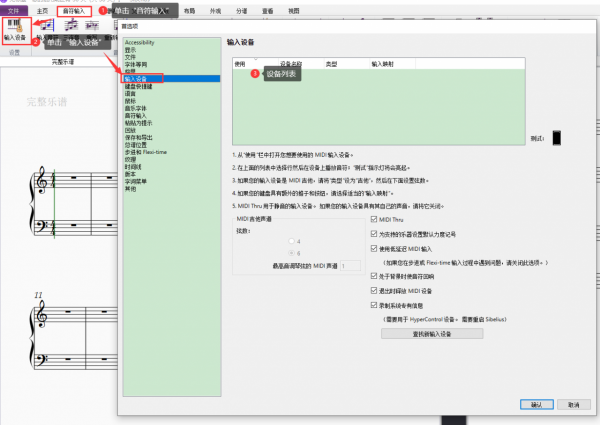Click the 输入映射 column header
The image size is (600, 425).
[392, 64]
